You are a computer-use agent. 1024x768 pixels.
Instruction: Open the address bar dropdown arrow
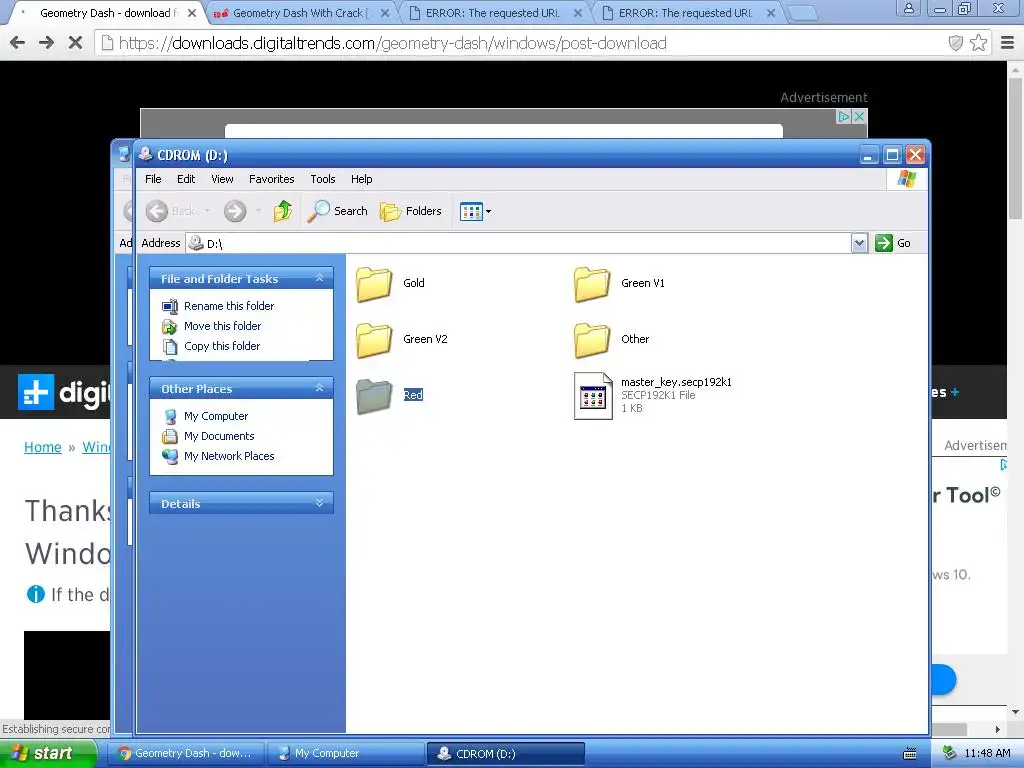pyautogui.click(x=859, y=243)
